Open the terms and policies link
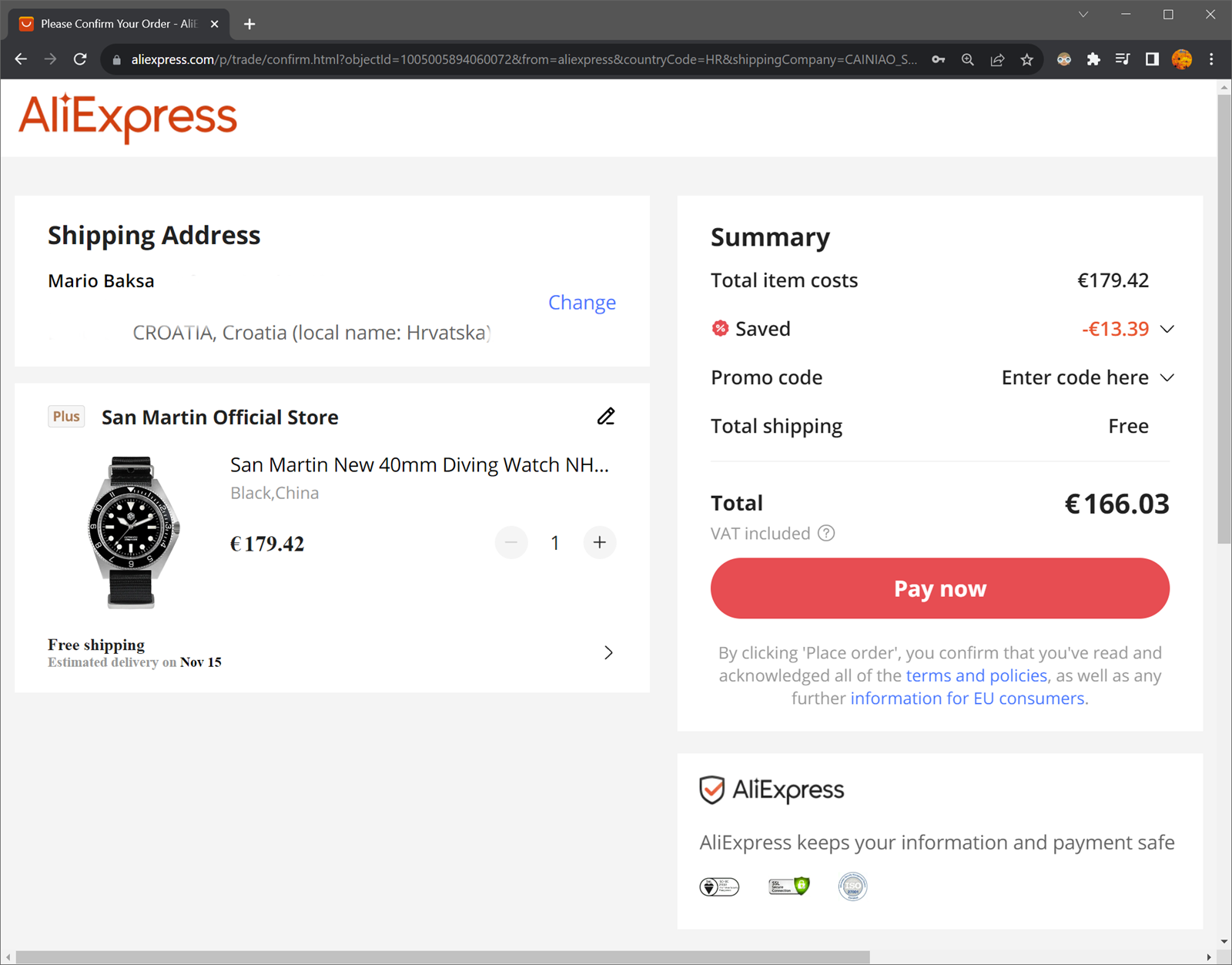The height and width of the screenshot is (965, 1232). pos(976,676)
